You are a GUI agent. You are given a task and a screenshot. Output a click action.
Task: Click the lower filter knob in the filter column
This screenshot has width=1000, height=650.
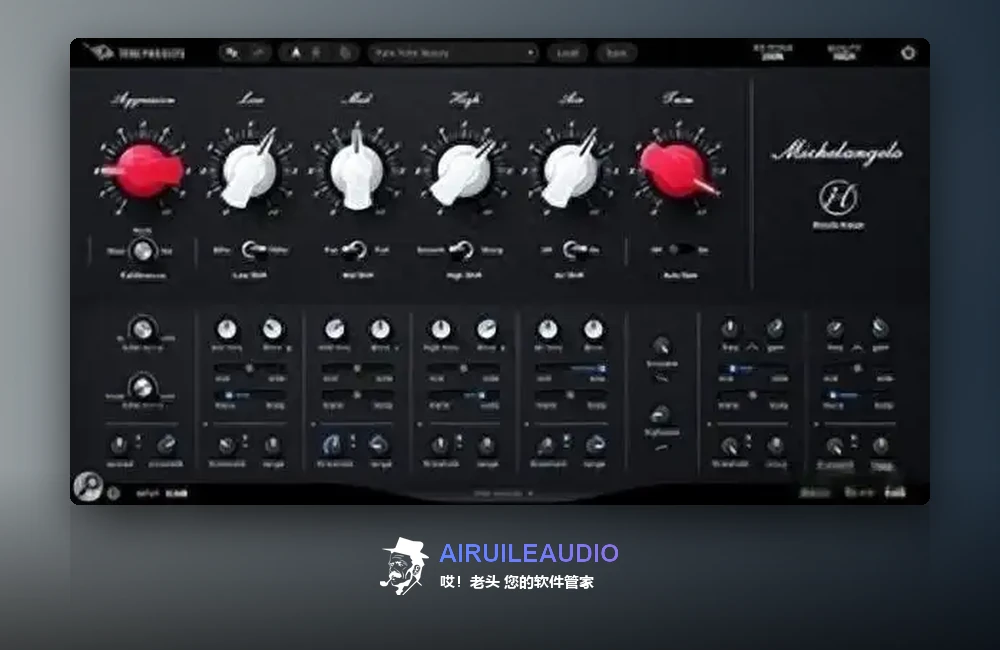pyautogui.click(x=661, y=415)
